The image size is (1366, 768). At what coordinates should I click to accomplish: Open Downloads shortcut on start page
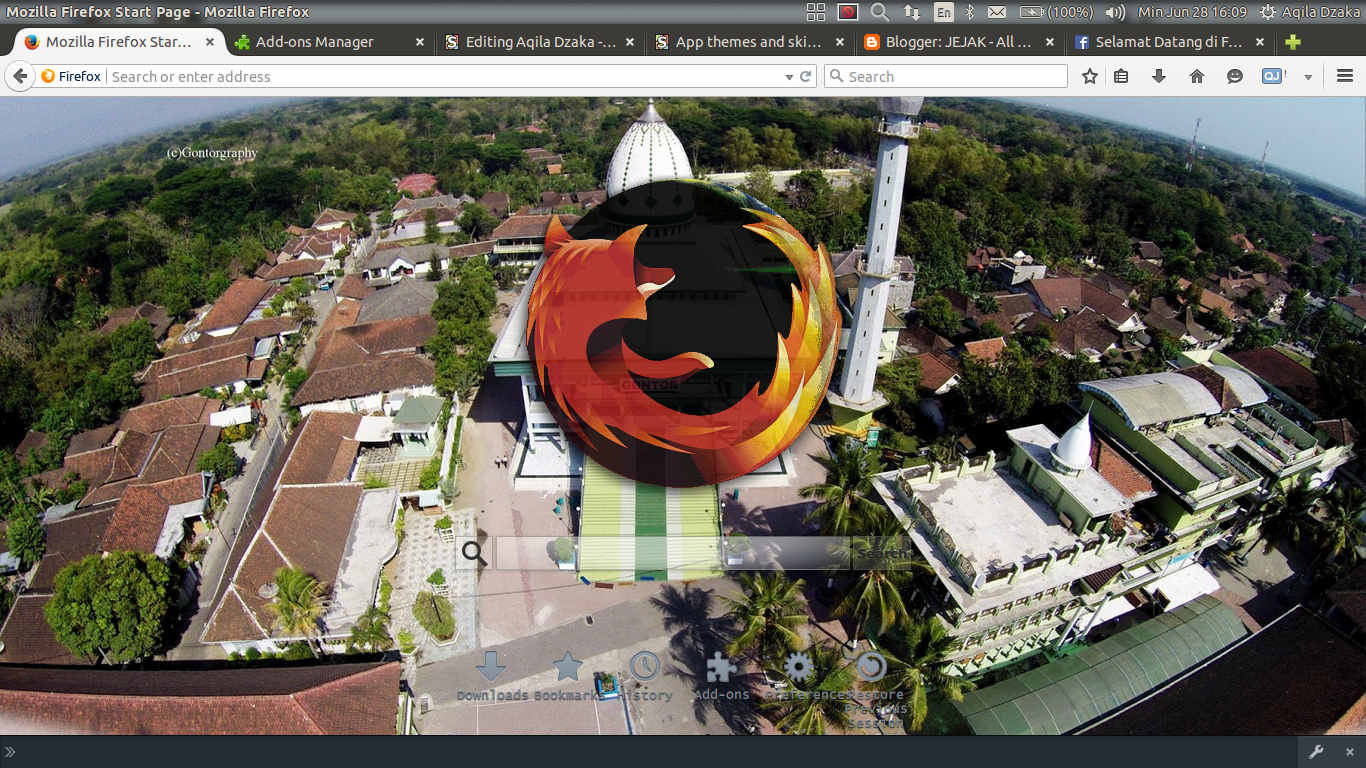pos(491,677)
